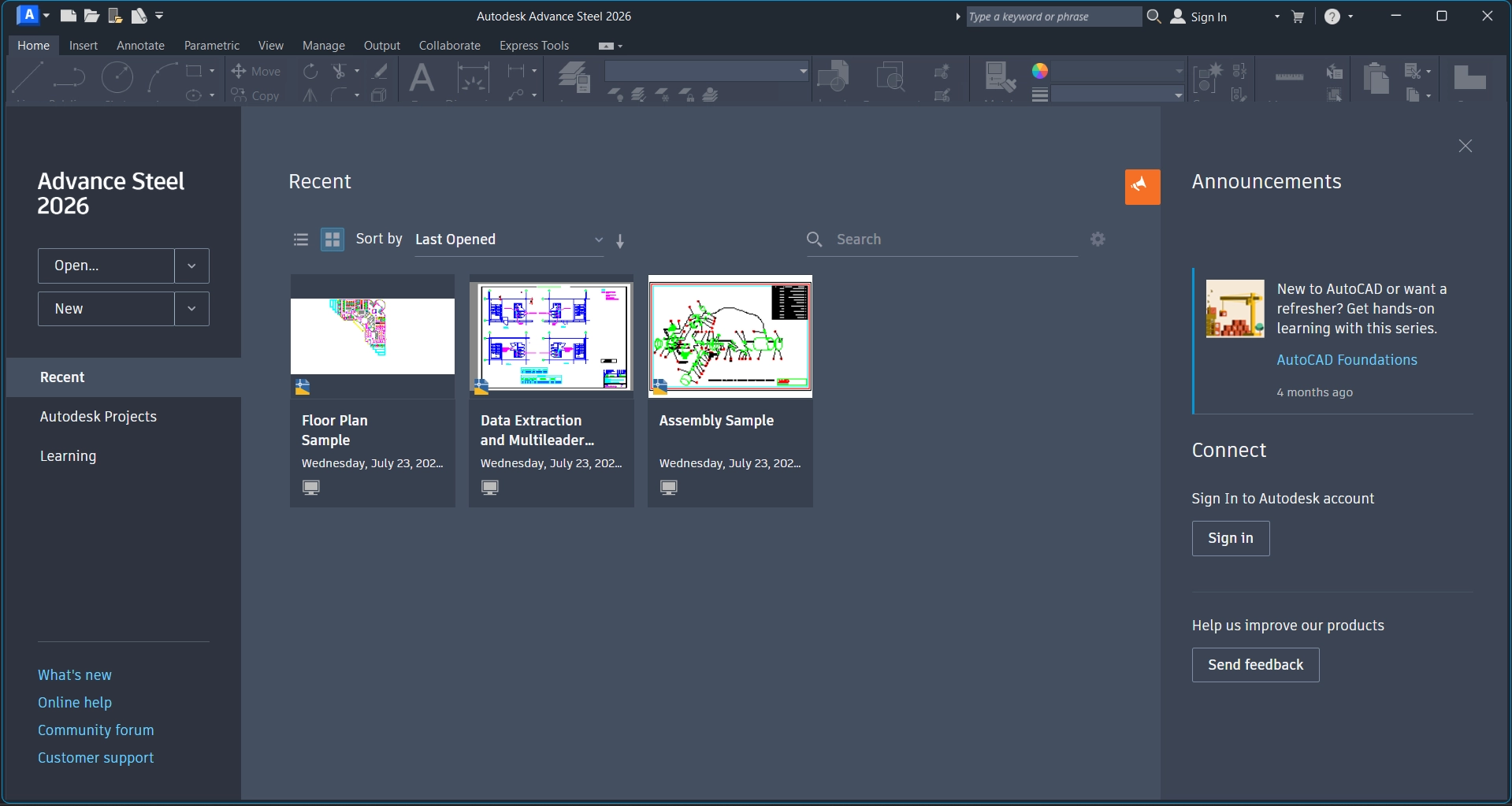
Task: Expand the quick access toolbar customize arrow
Action: click(x=159, y=16)
